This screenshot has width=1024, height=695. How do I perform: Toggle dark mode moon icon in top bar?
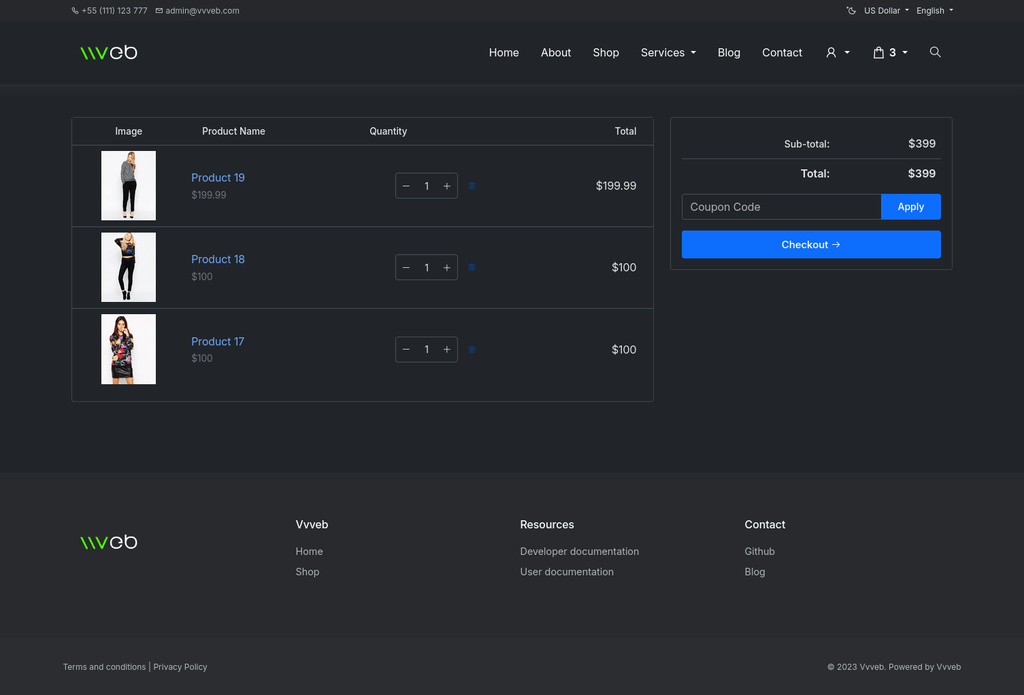851,10
